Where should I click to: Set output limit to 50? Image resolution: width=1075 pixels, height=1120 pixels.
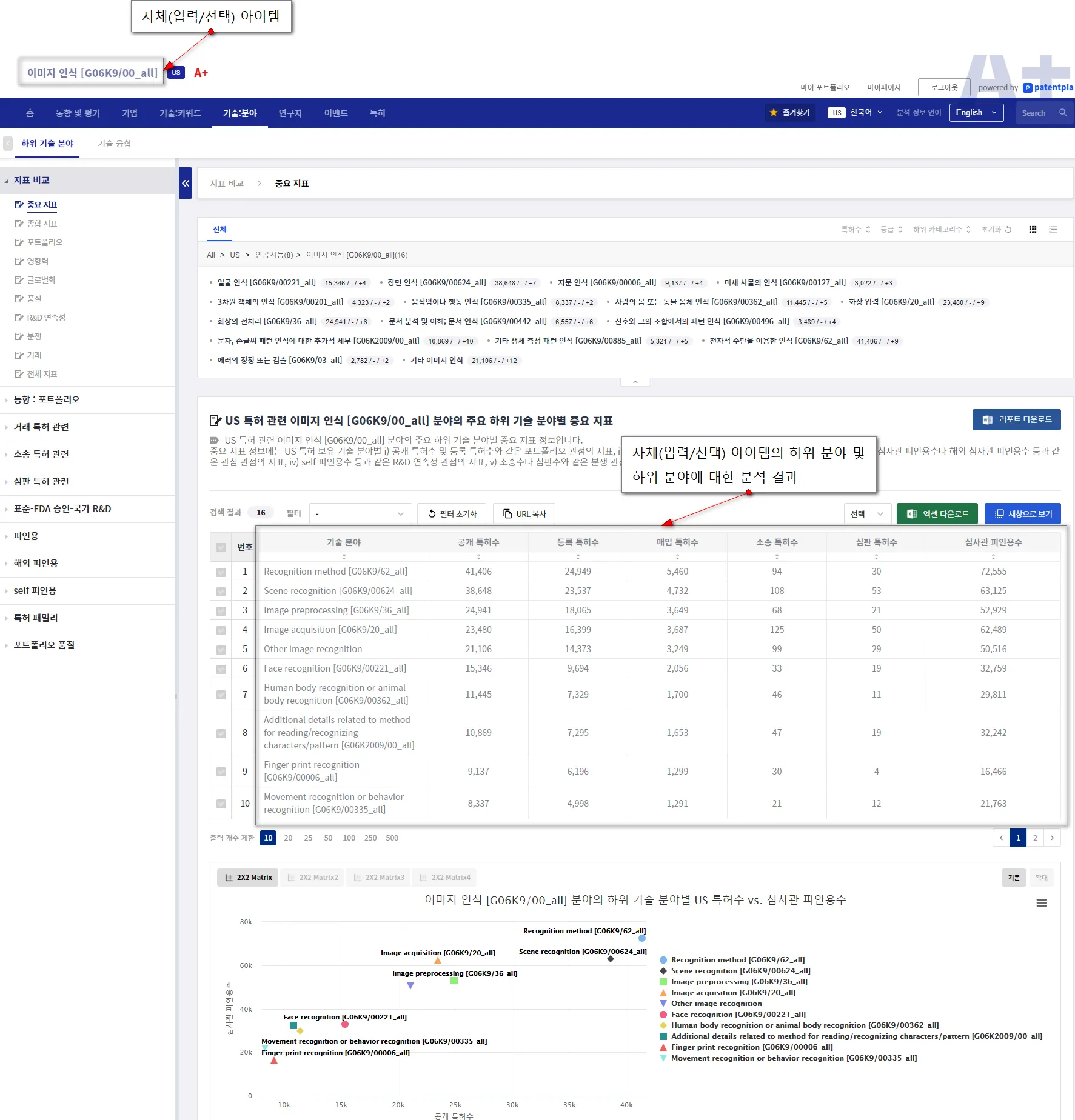(x=328, y=838)
